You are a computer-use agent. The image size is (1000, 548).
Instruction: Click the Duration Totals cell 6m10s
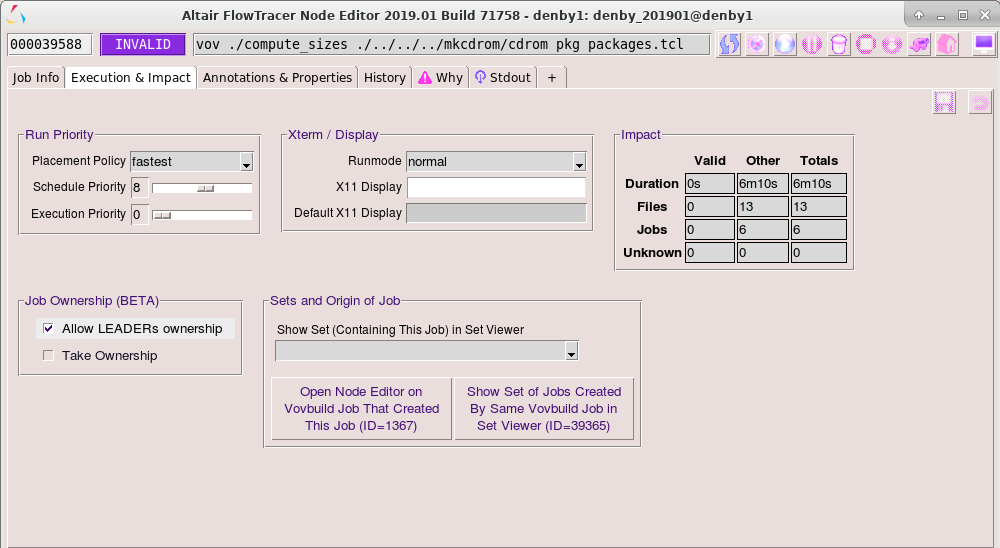point(818,184)
